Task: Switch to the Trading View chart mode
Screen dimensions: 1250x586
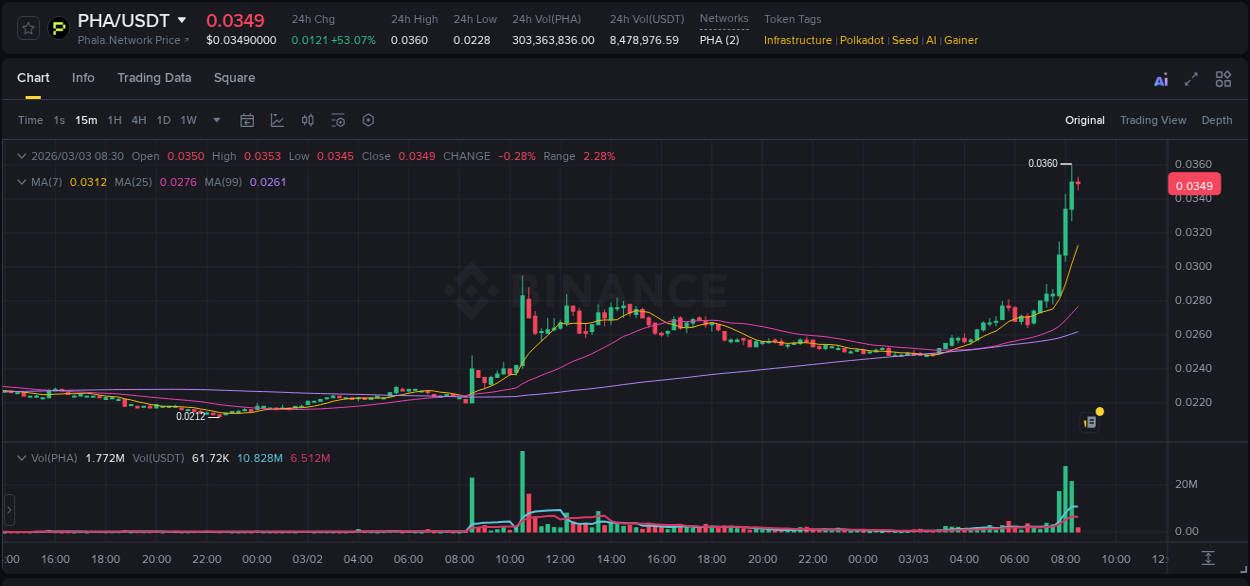Action: [x=1153, y=120]
